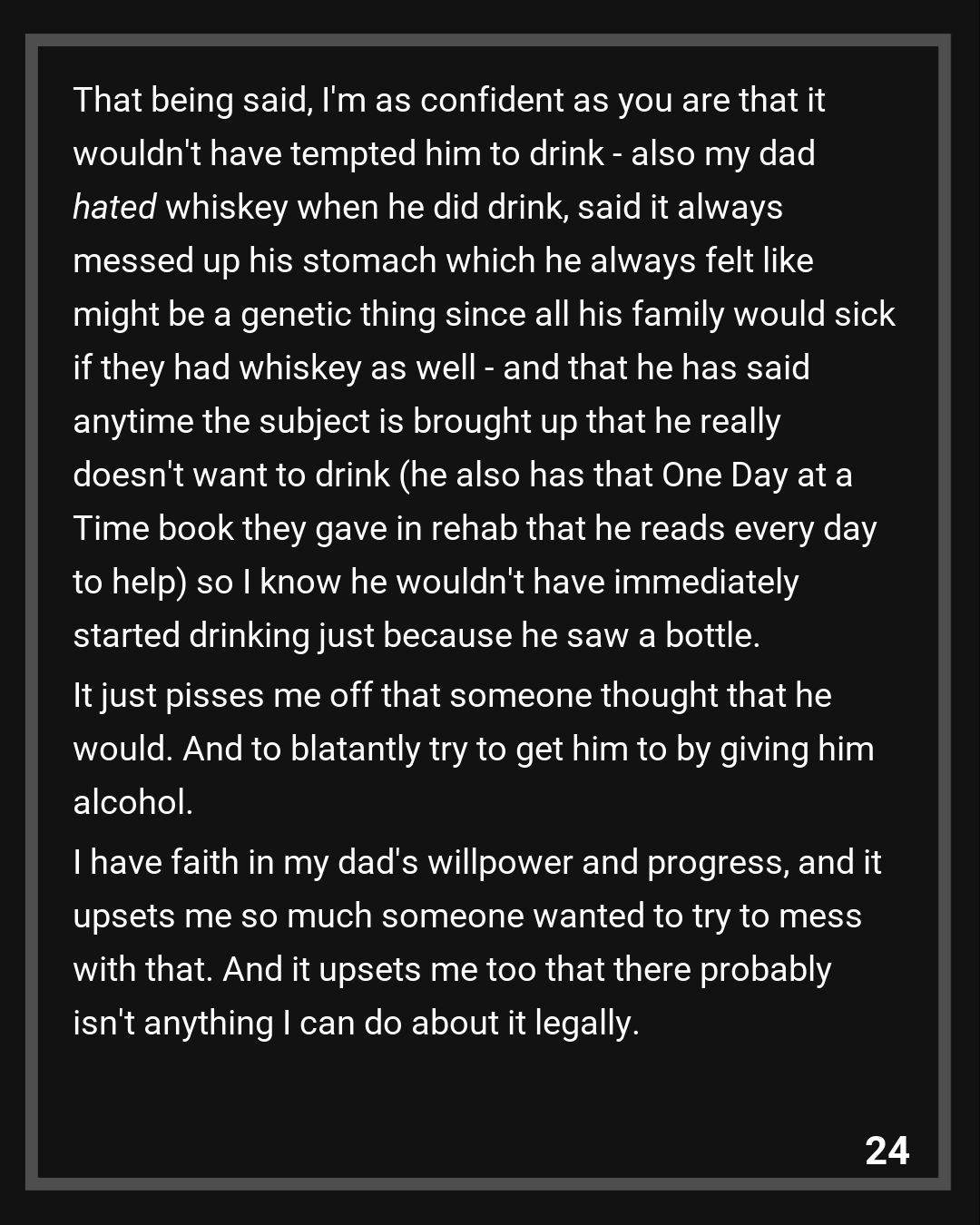Click the word "immediately" in the text
The height and width of the screenshot is (1225, 980).
pyautogui.click(x=706, y=583)
